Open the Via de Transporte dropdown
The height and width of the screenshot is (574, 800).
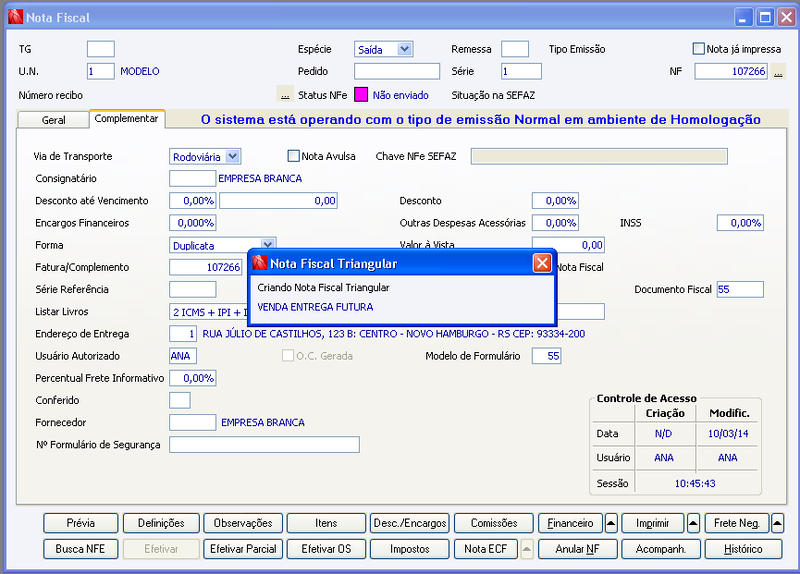click(x=233, y=156)
